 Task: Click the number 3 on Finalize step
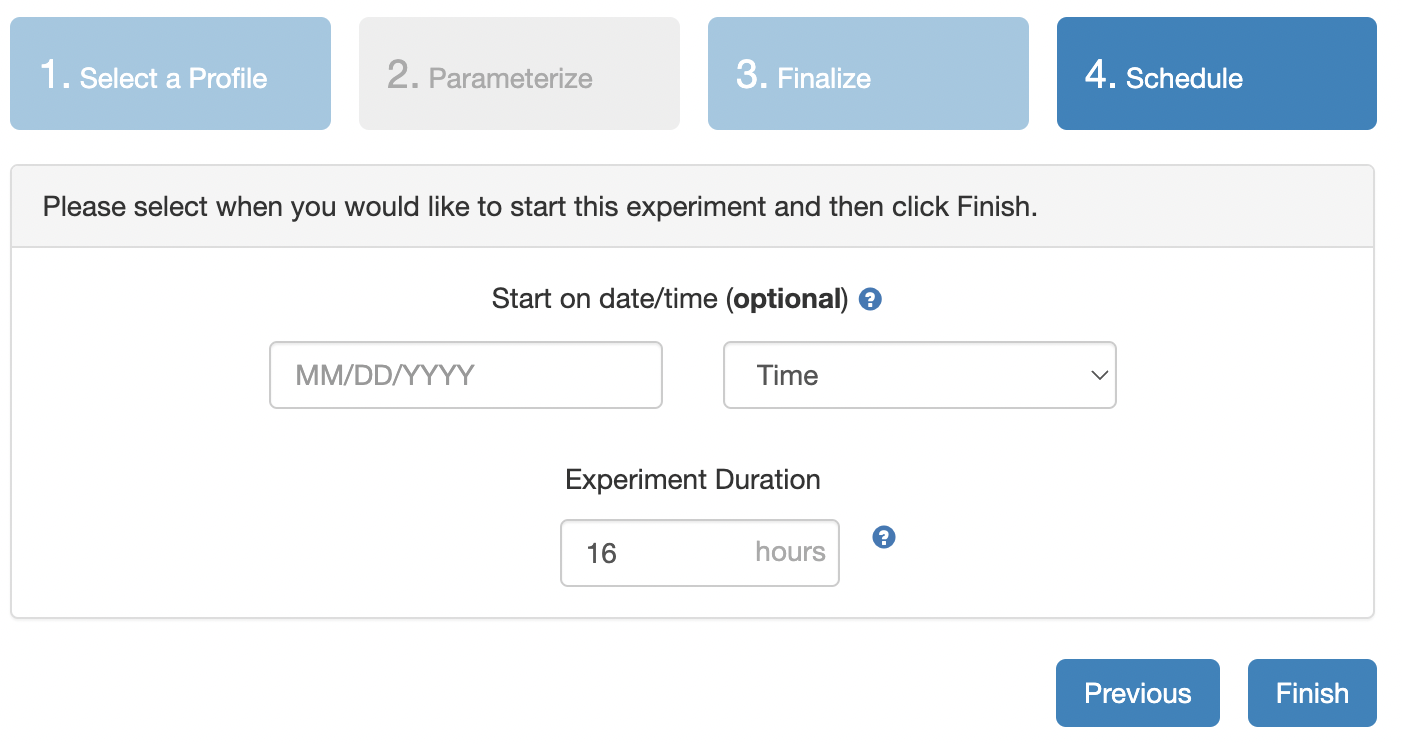(749, 75)
